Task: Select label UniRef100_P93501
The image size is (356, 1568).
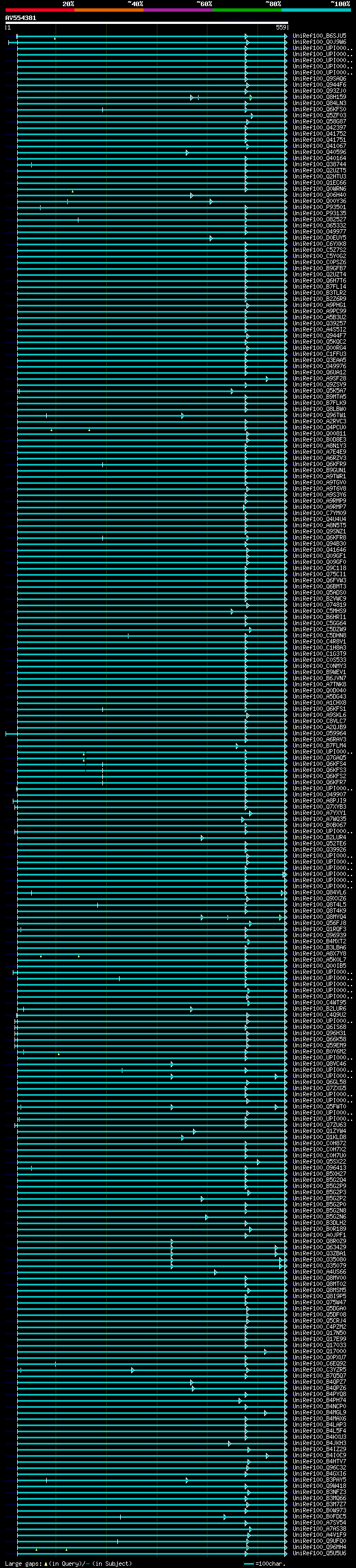Action: pos(319,207)
